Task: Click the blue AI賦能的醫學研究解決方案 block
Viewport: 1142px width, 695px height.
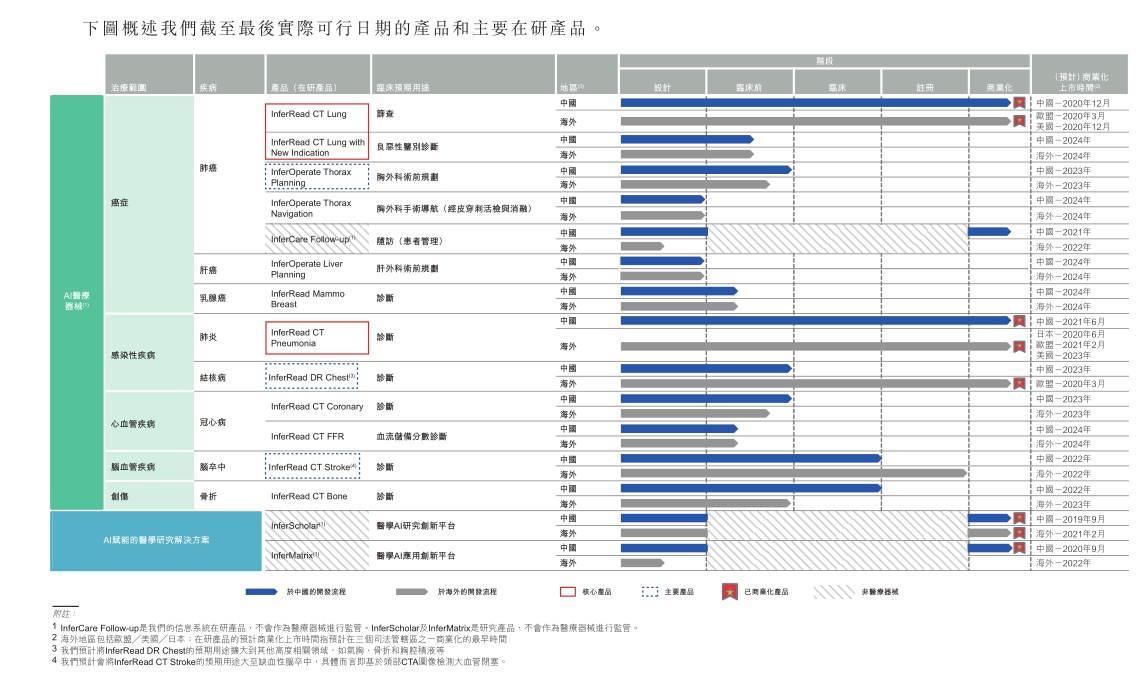Action: (156, 541)
